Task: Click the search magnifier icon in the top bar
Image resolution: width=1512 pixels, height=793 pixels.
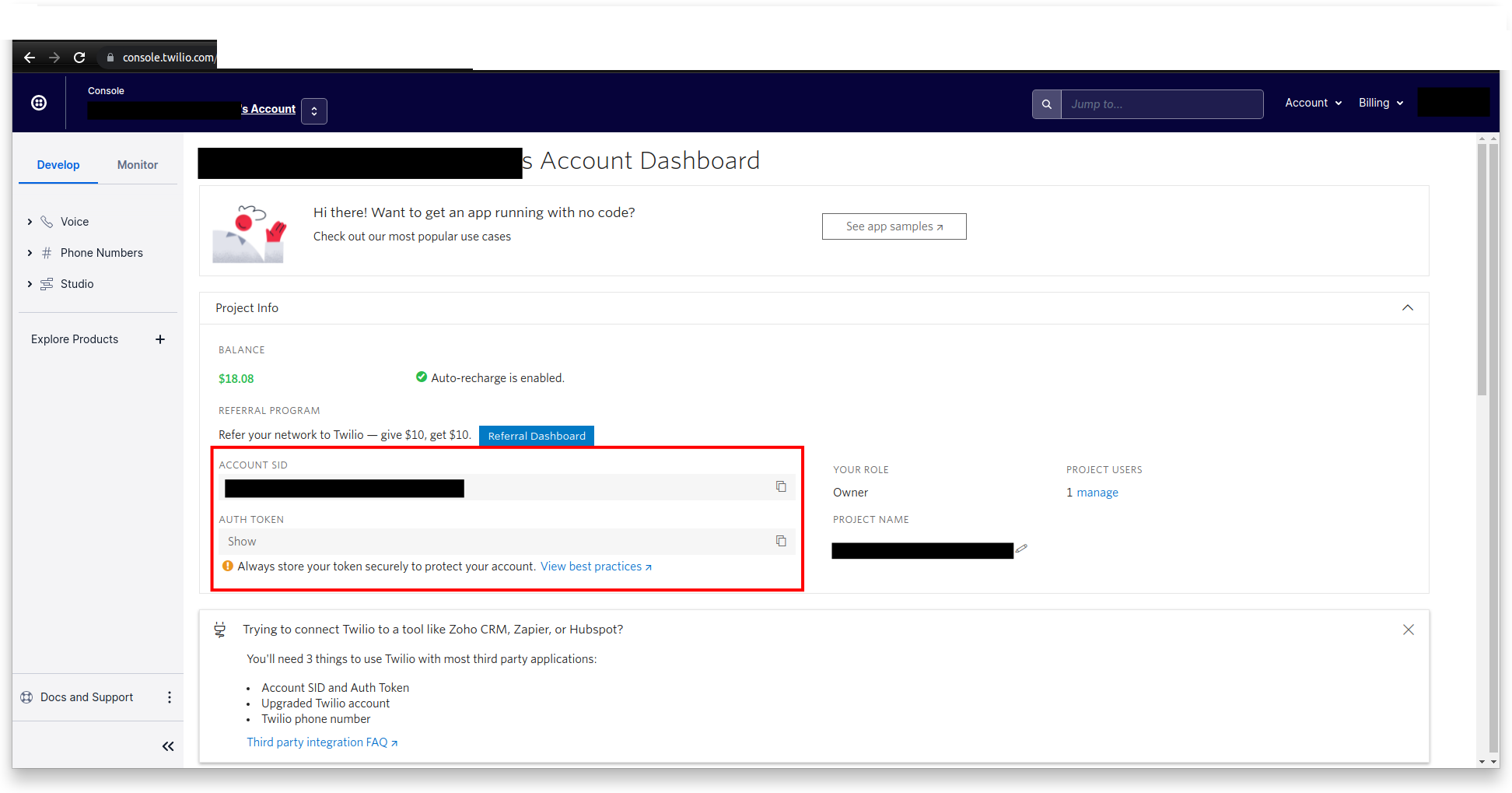Action: pyautogui.click(x=1046, y=104)
